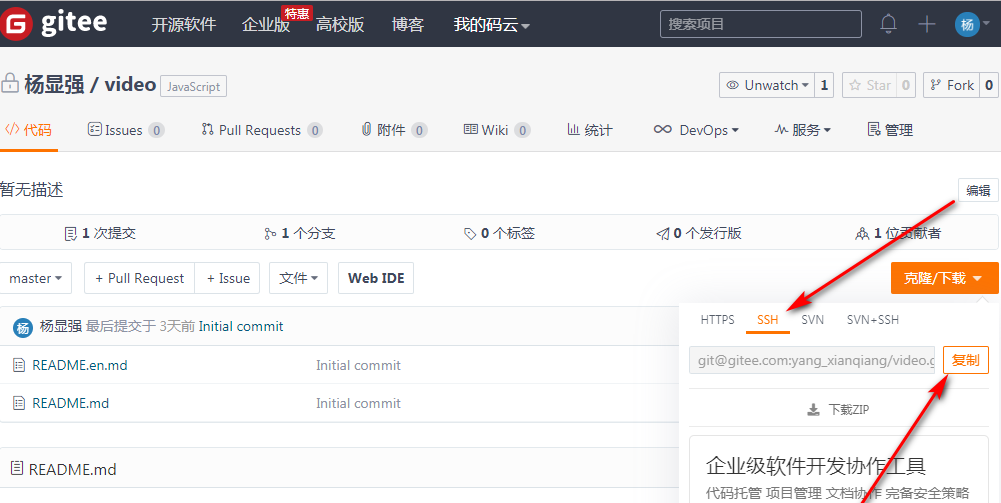1001x503 pixels.
Task: Open the Initial commit link in header row
Action: (241, 327)
